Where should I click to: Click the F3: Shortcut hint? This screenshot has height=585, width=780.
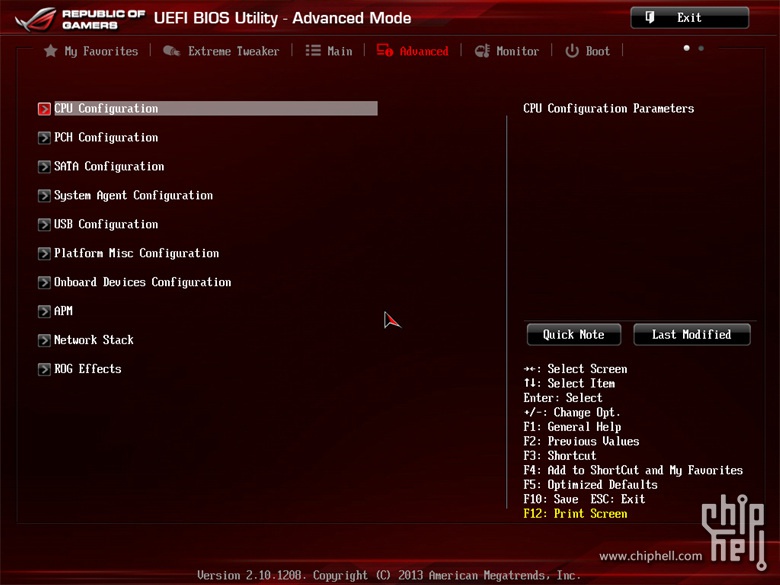click(560, 456)
